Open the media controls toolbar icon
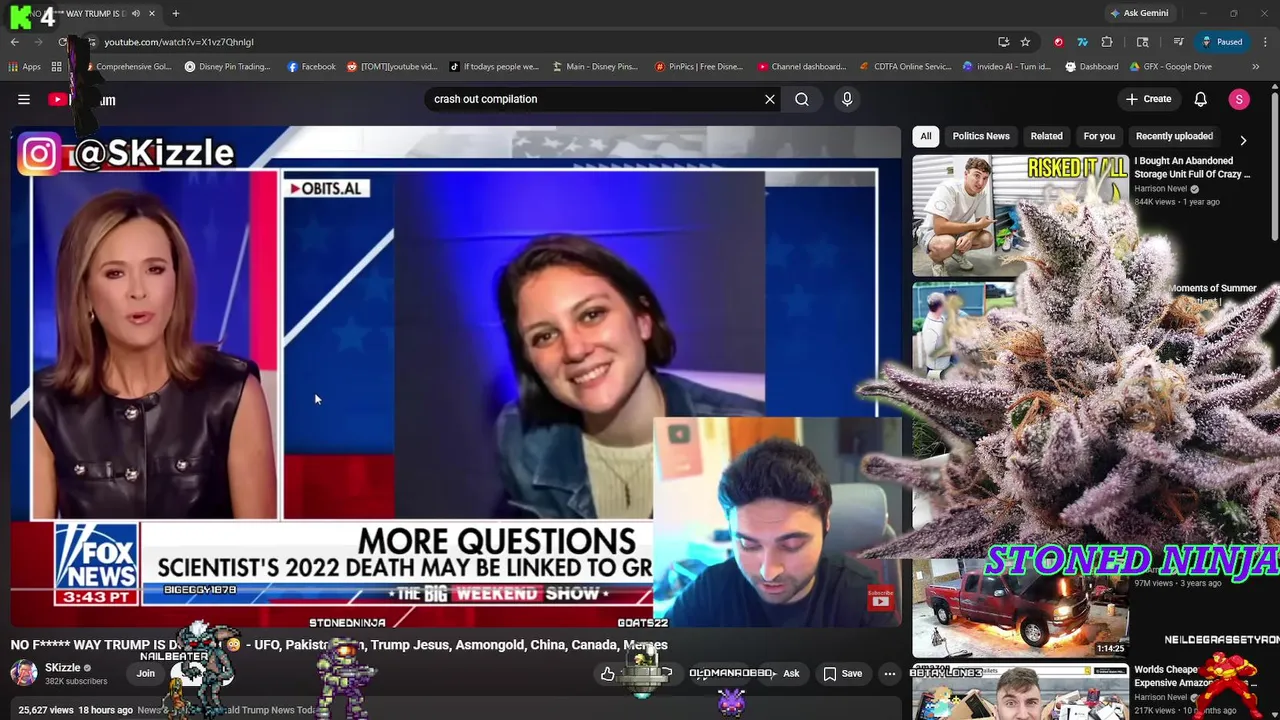The width and height of the screenshot is (1280, 720). 1179,42
